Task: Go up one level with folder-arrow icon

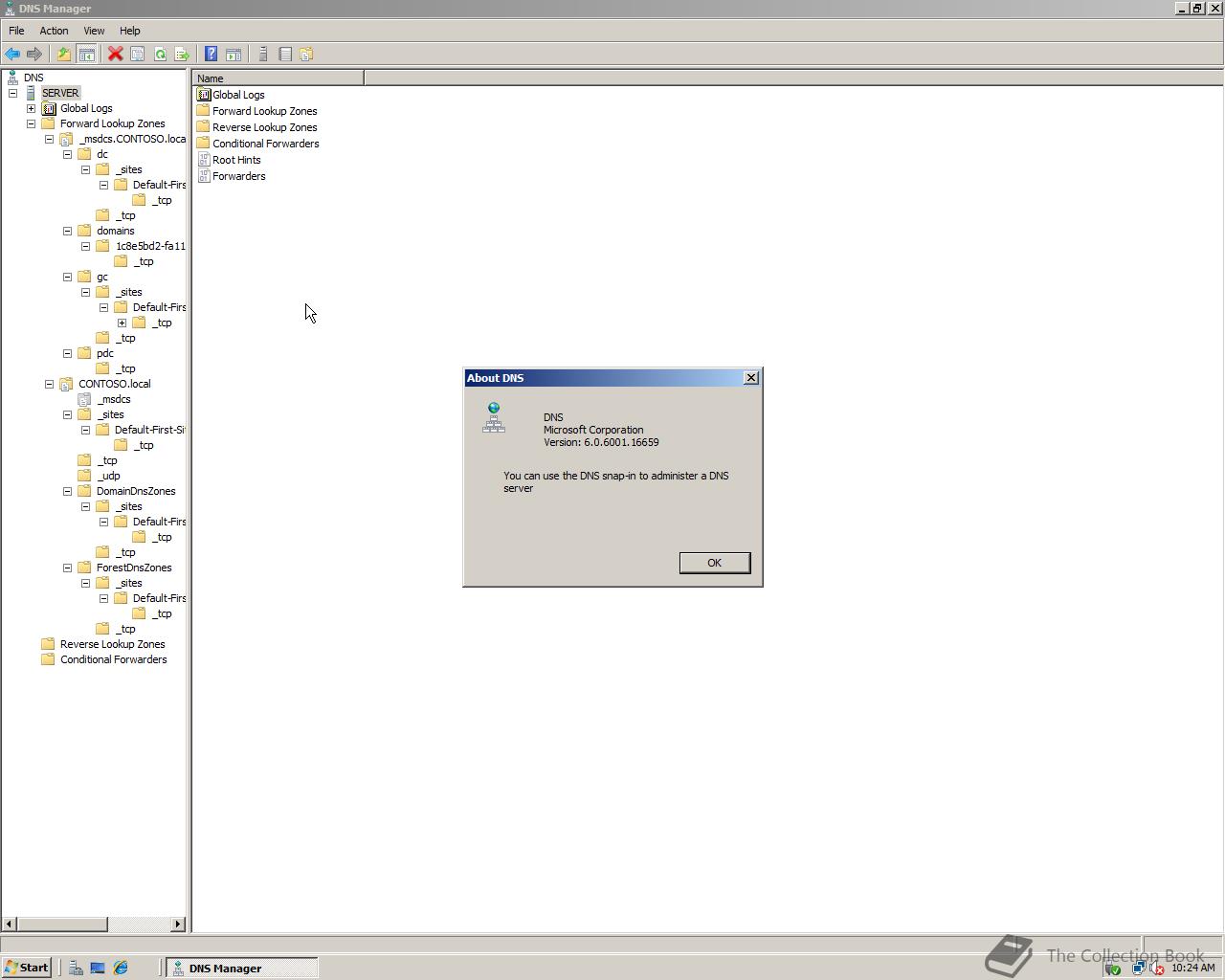Action: (64, 55)
